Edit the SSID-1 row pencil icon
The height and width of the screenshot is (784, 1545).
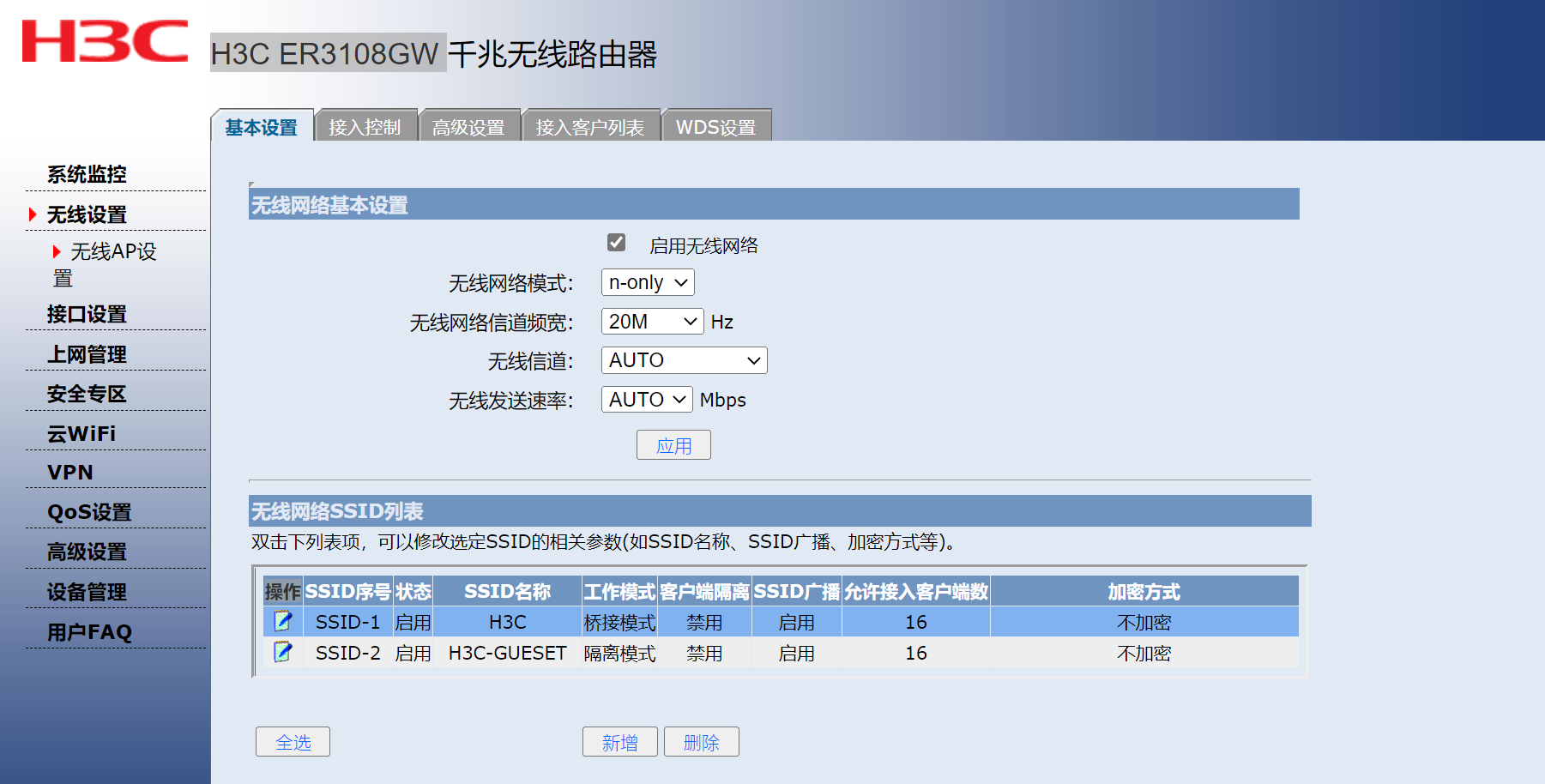(282, 621)
